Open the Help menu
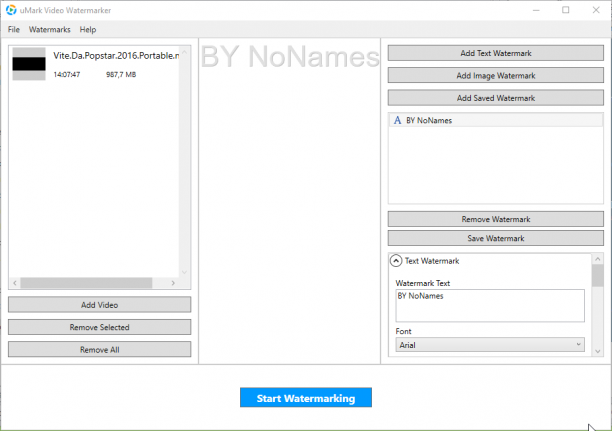This screenshot has width=612, height=431. [88, 30]
